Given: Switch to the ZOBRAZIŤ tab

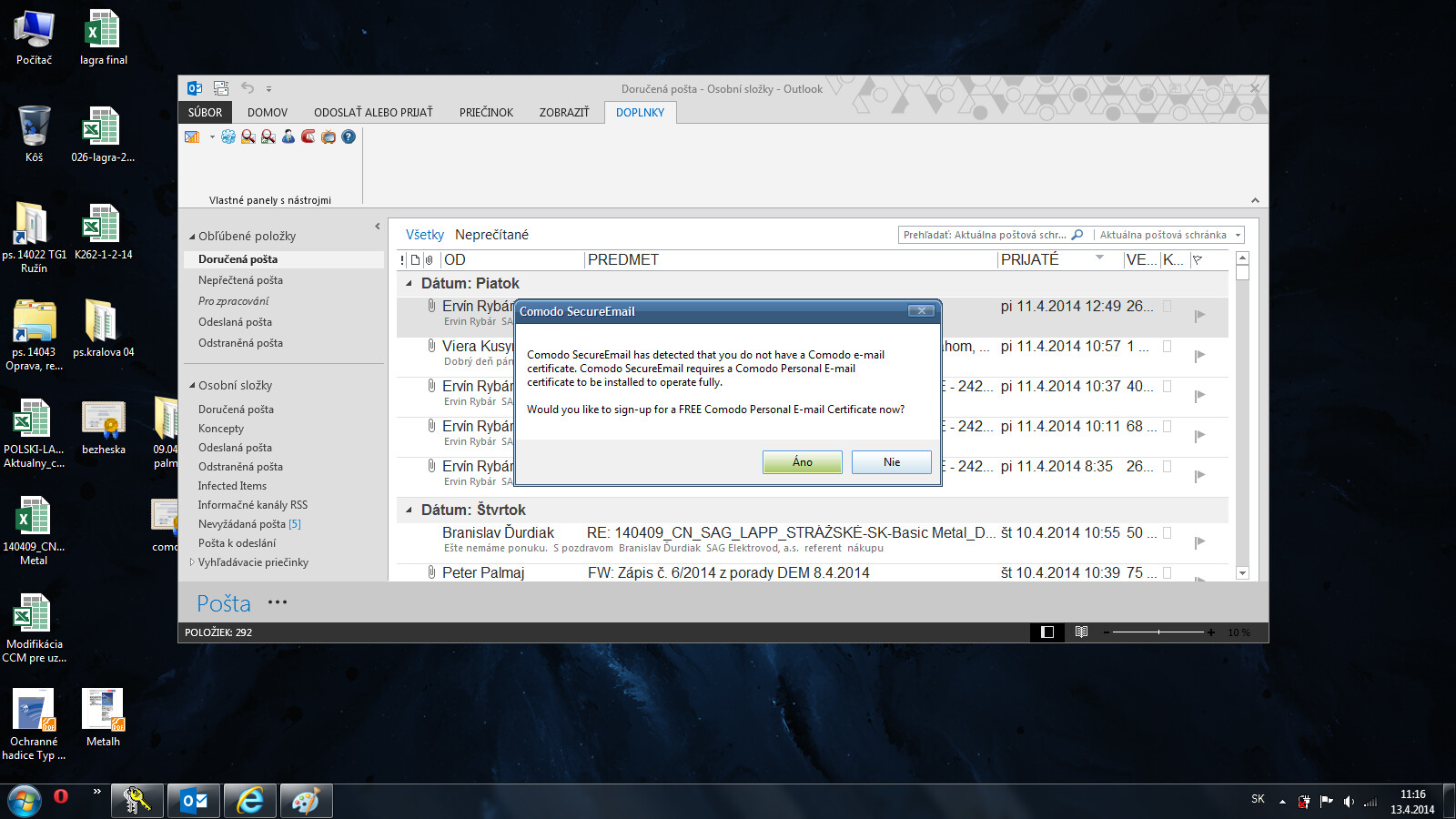Looking at the screenshot, I should pos(564,113).
